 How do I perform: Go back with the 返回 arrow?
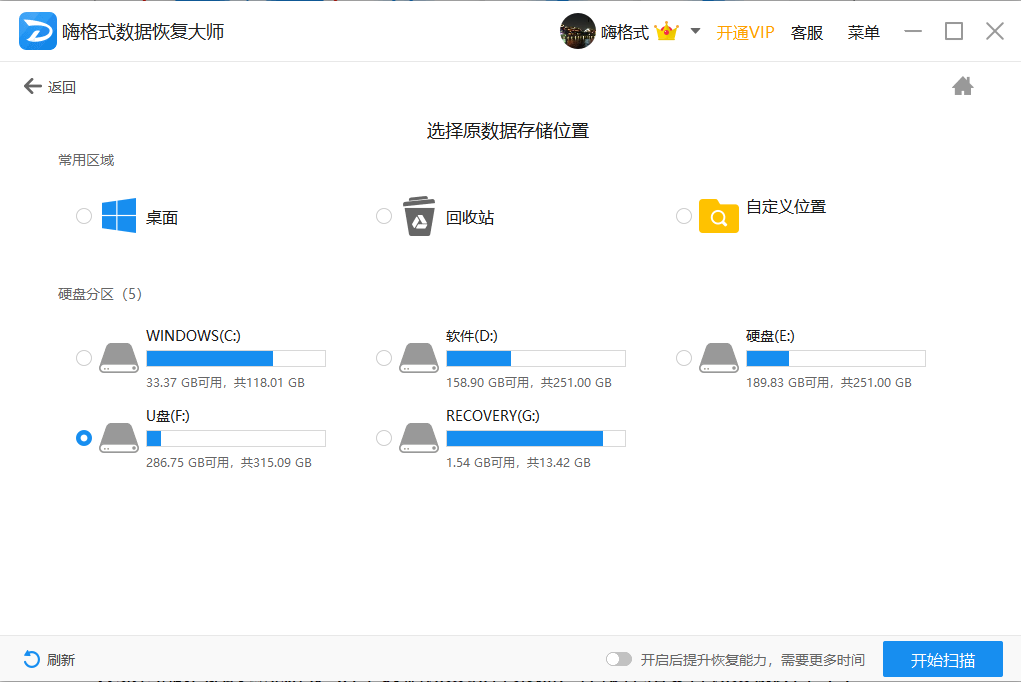click(49, 87)
